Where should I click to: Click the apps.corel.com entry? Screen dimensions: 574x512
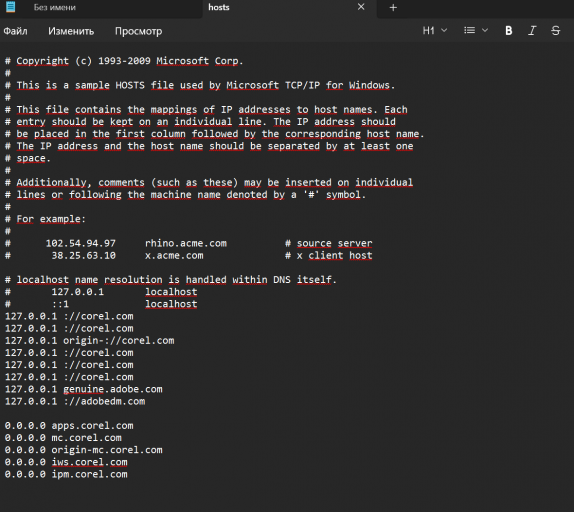pyautogui.click(x=92, y=426)
